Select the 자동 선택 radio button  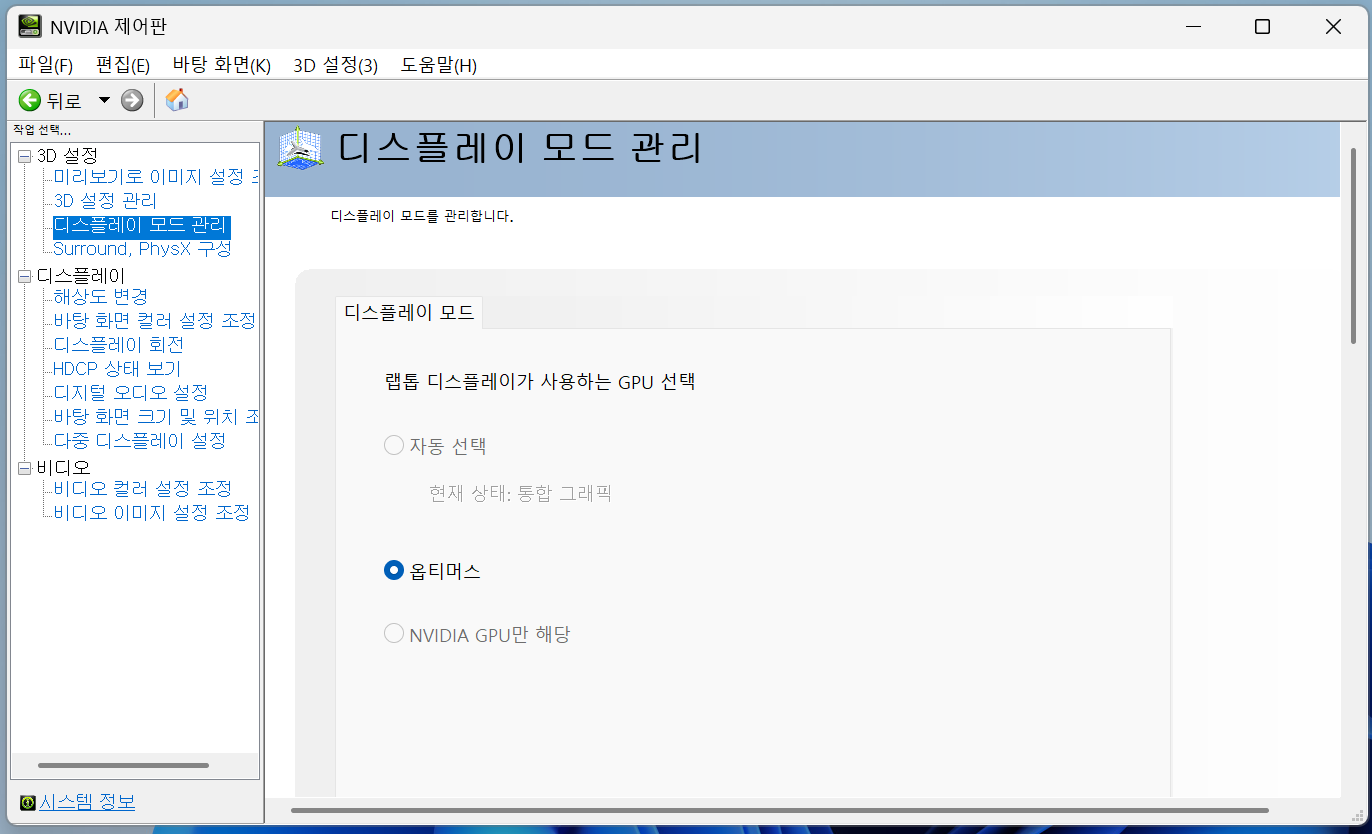tap(393, 445)
